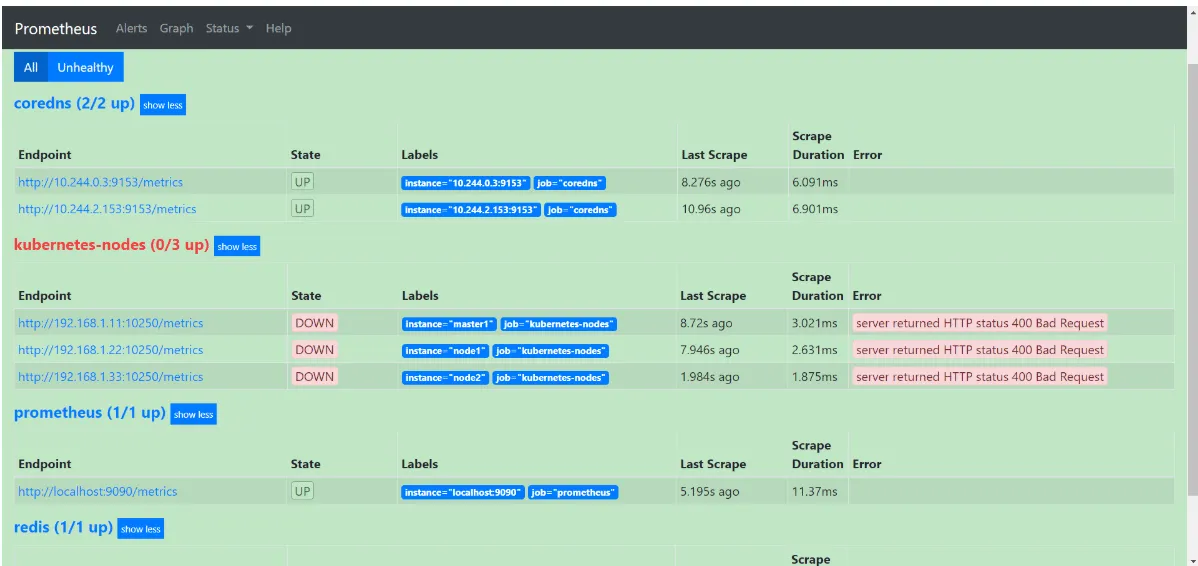Click UP state badge for 10.244.2.153

(x=303, y=209)
